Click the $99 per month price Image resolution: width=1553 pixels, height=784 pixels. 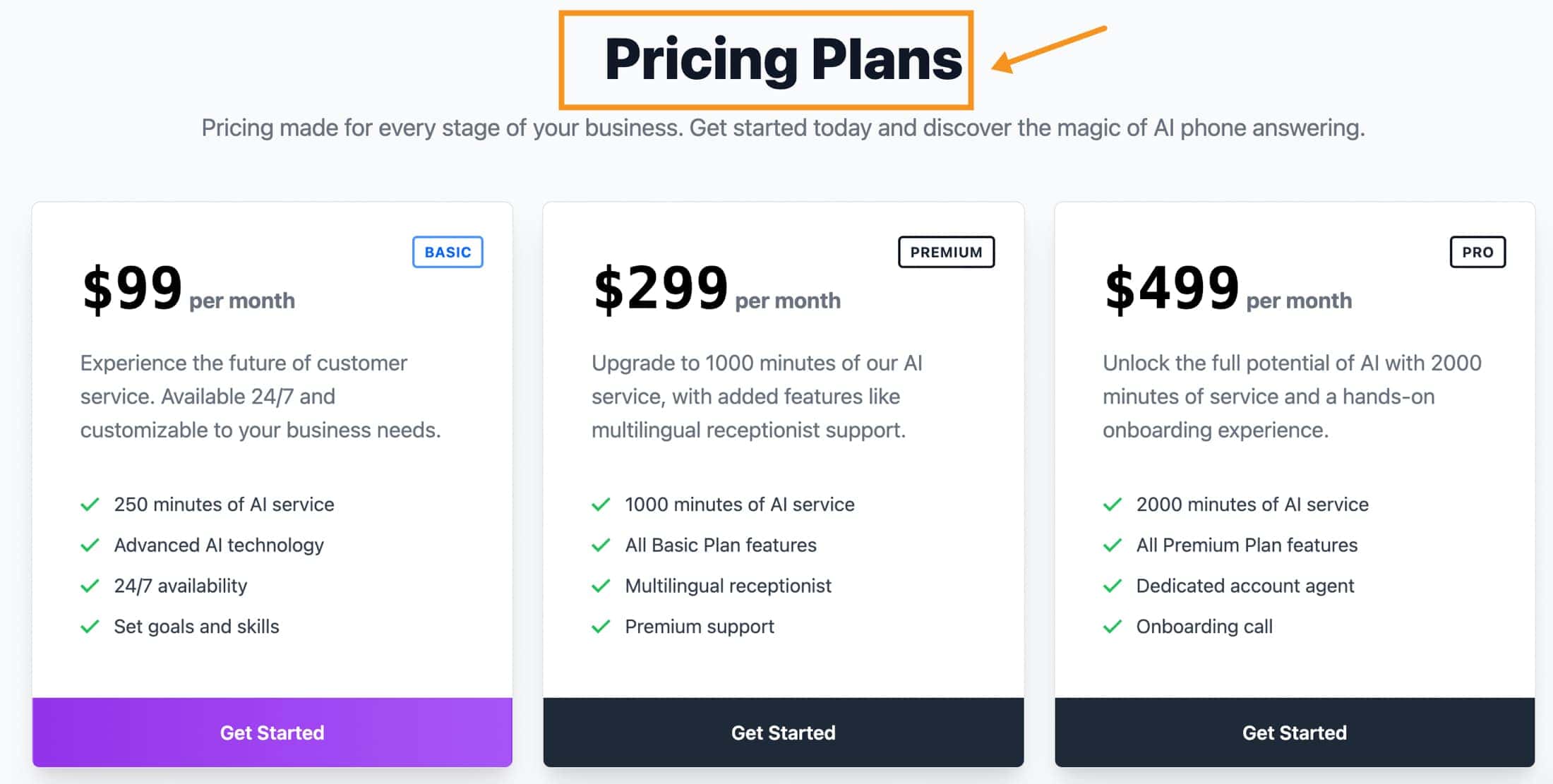click(188, 289)
